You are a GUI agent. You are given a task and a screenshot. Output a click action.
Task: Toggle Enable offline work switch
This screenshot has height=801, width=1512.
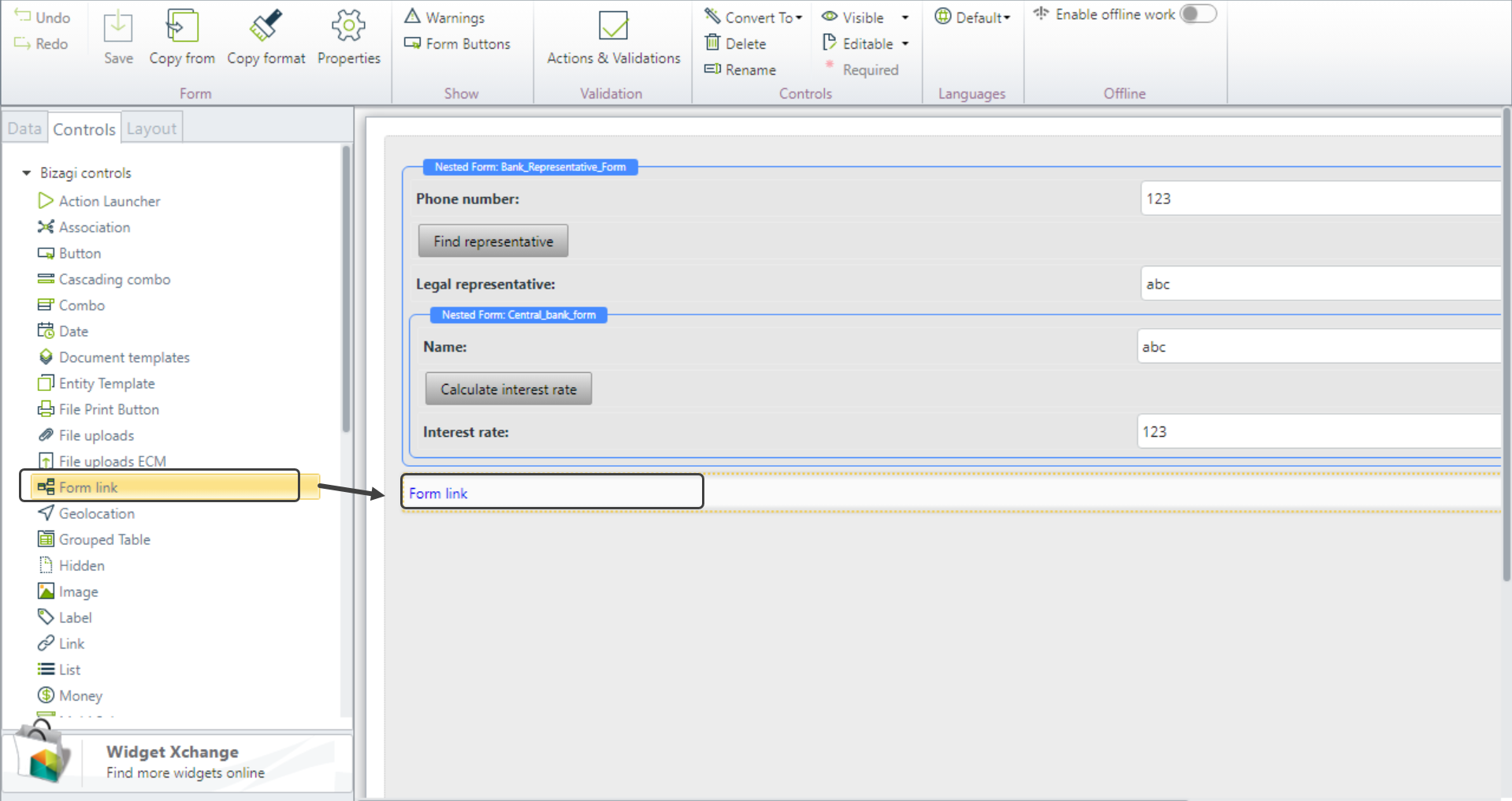coord(1198,14)
